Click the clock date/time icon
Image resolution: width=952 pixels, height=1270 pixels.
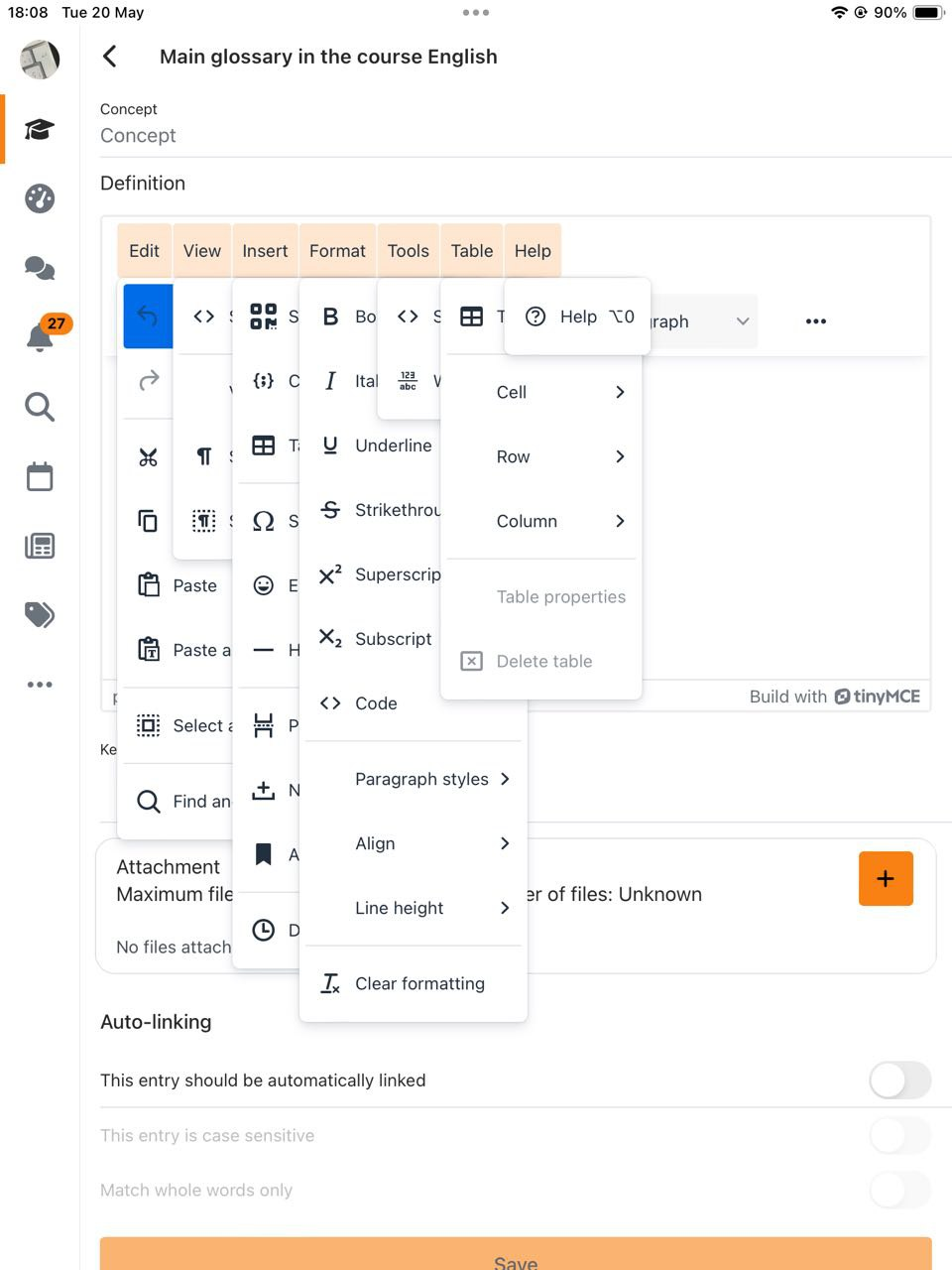(263, 930)
